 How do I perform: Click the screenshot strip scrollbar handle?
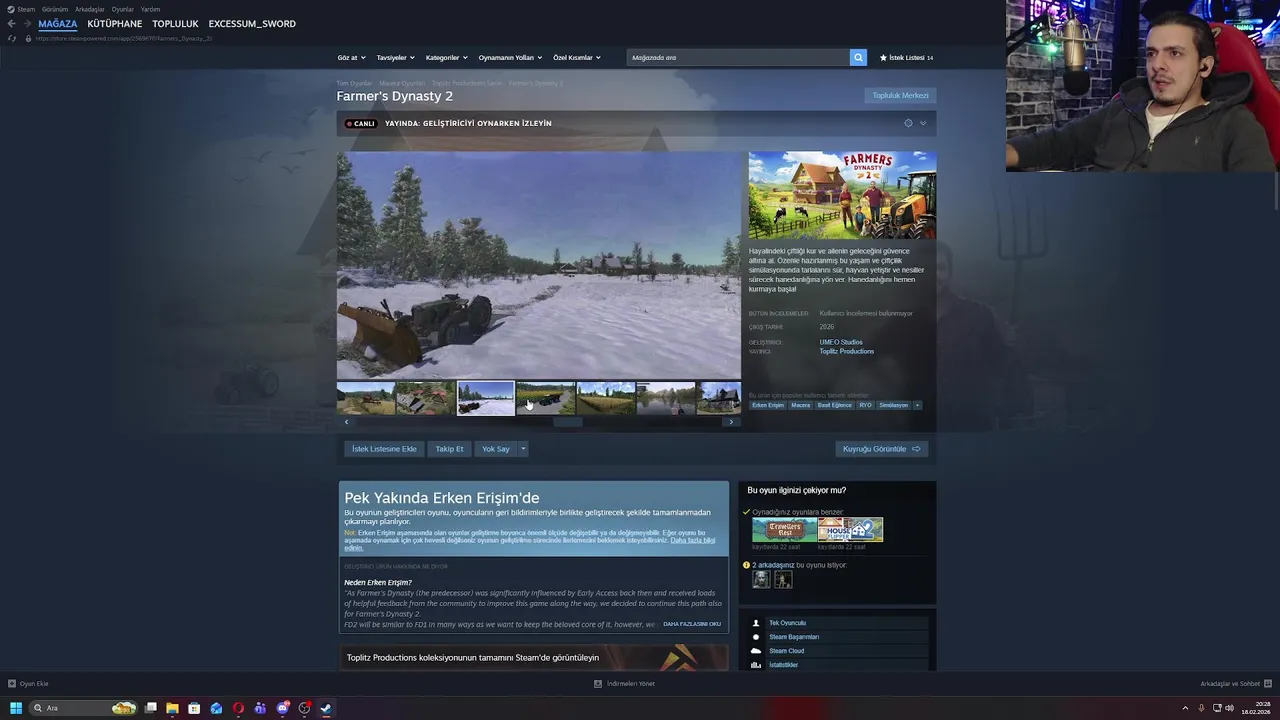click(567, 422)
